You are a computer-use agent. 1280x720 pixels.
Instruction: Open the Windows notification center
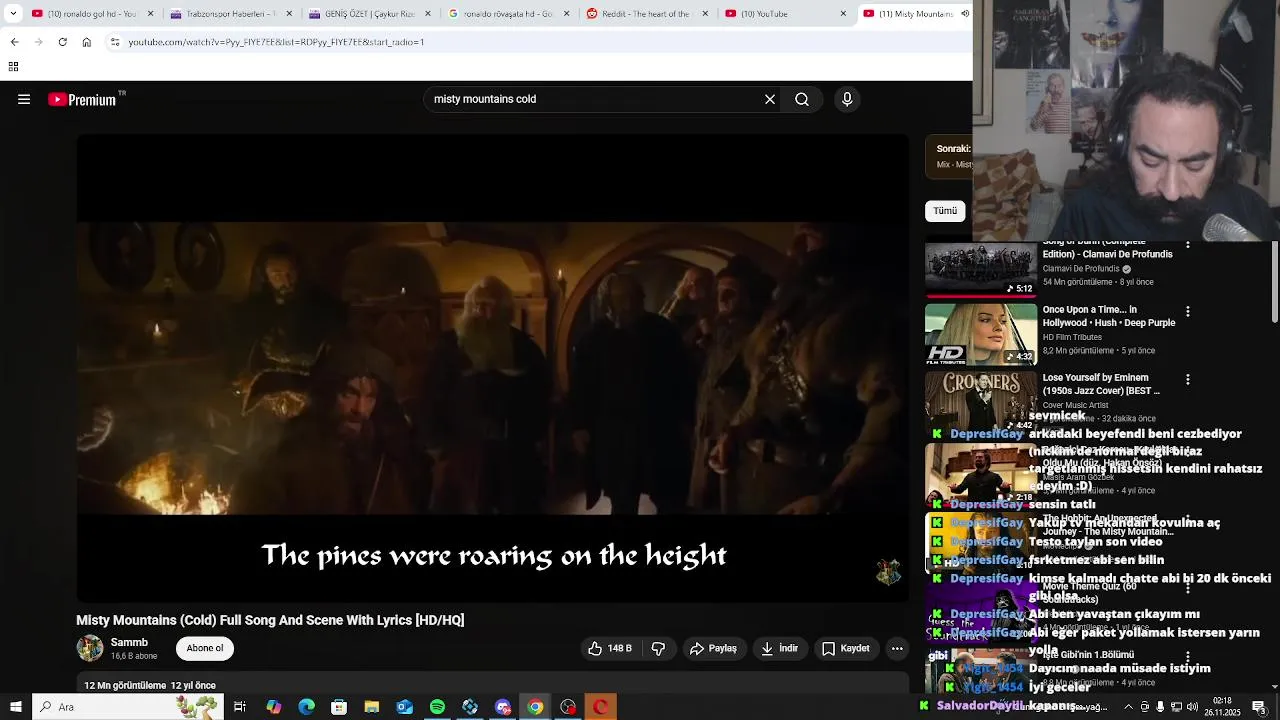[x=1259, y=707]
